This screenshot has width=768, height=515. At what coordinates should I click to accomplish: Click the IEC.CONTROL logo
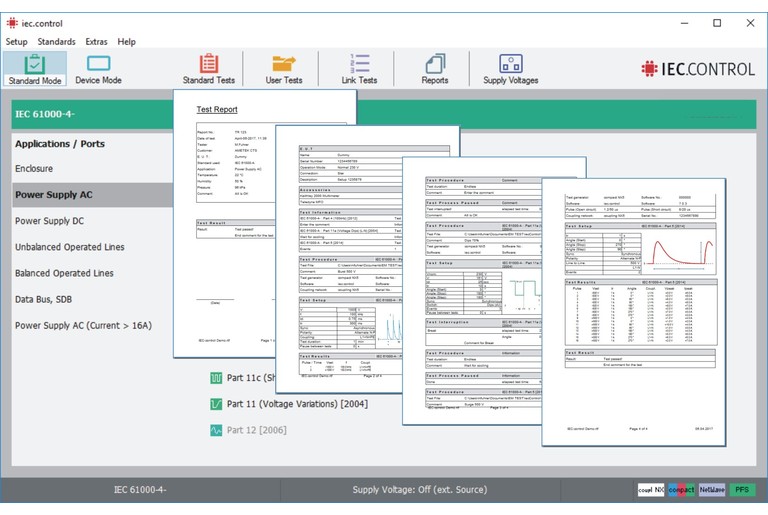click(x=698, y=69)
